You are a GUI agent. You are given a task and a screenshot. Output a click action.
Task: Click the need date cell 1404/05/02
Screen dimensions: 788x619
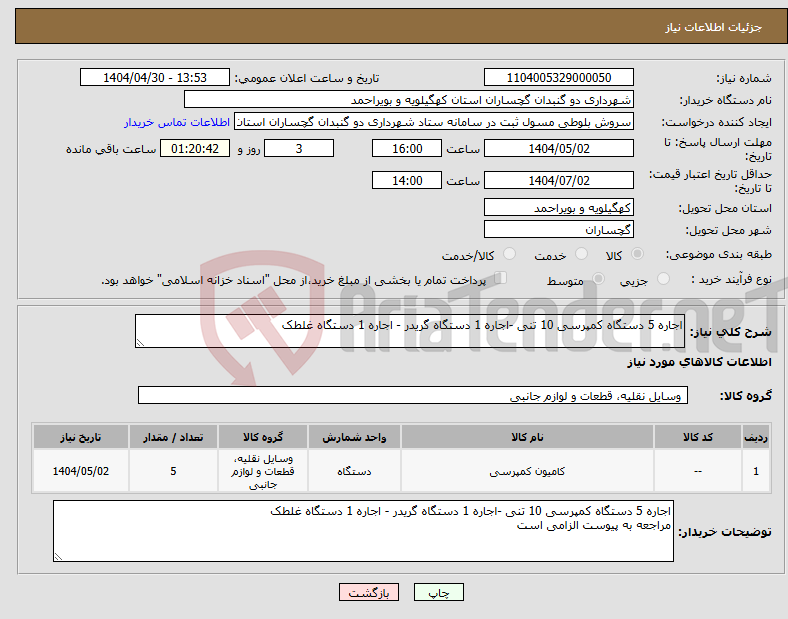coord(81,471)
